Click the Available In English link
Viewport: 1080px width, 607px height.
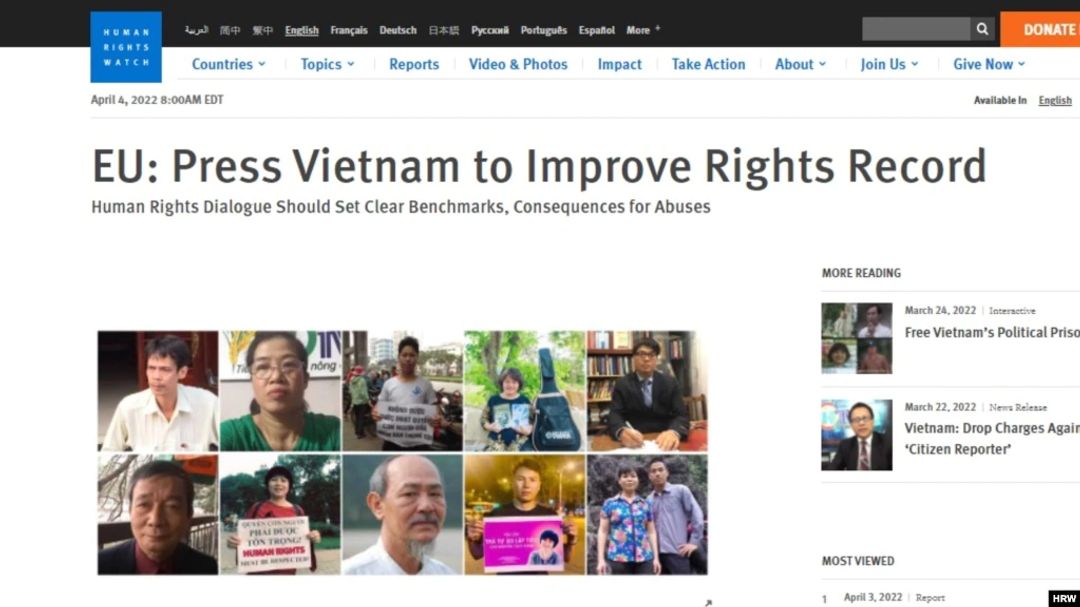(1055, 100)
